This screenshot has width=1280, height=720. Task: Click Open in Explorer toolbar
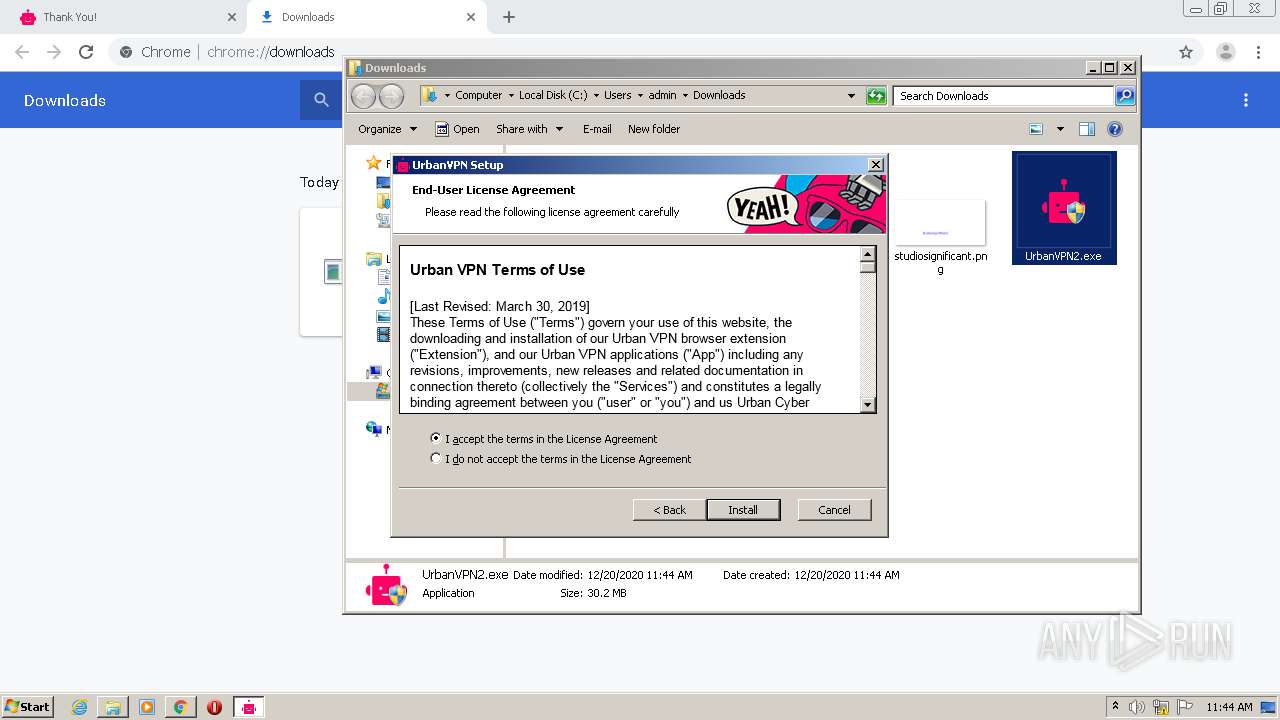point(458,129)
